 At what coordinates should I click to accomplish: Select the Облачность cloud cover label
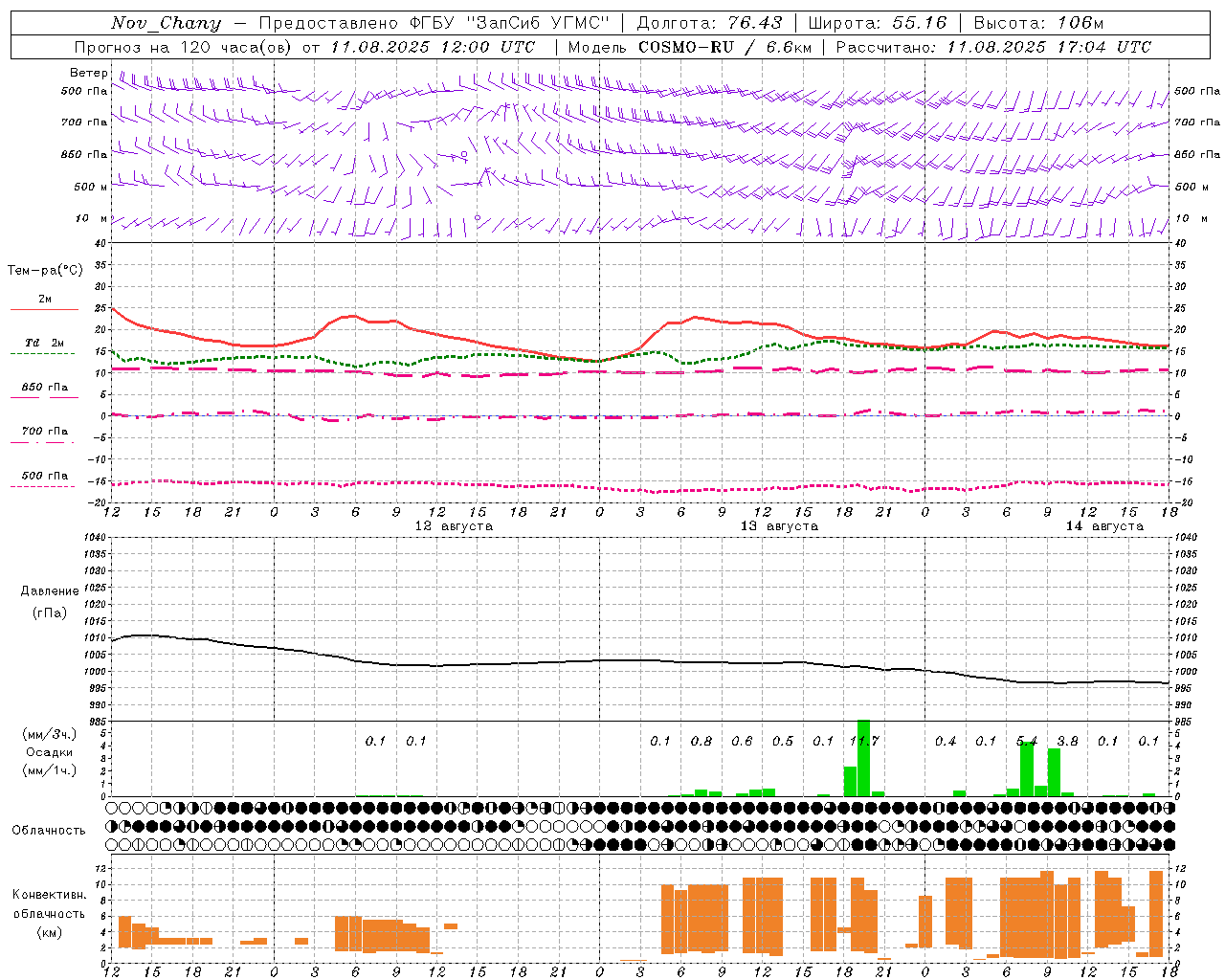coord(49,830)
